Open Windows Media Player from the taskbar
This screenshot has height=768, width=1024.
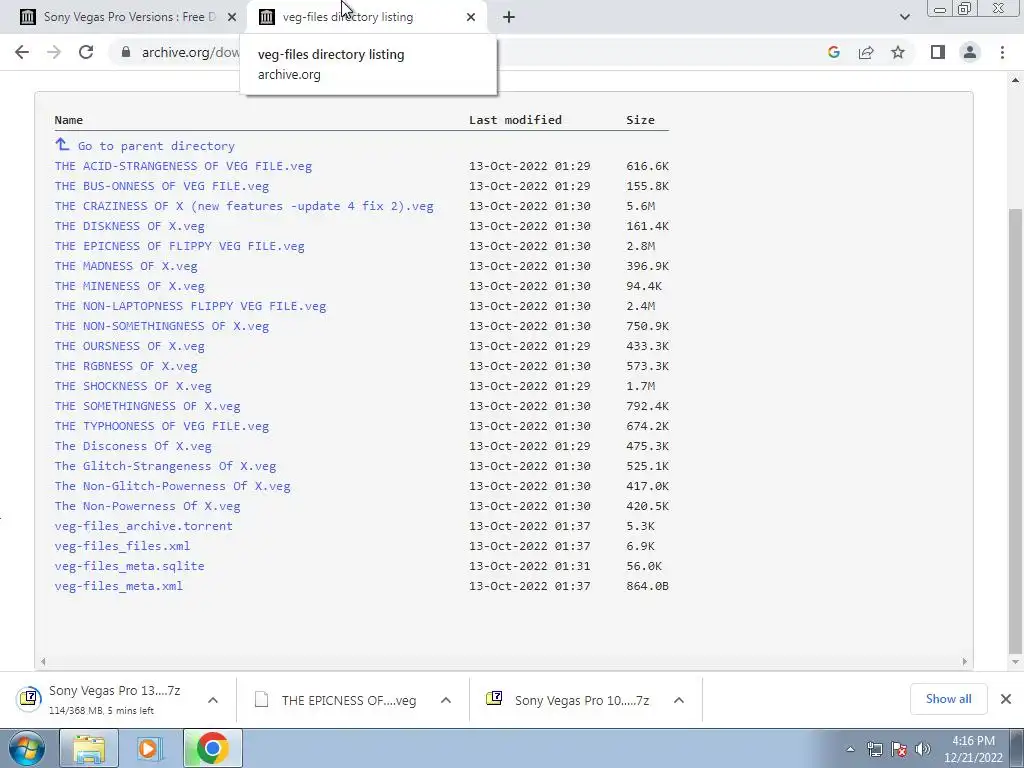pyautogui.click(x=150, y=748)
